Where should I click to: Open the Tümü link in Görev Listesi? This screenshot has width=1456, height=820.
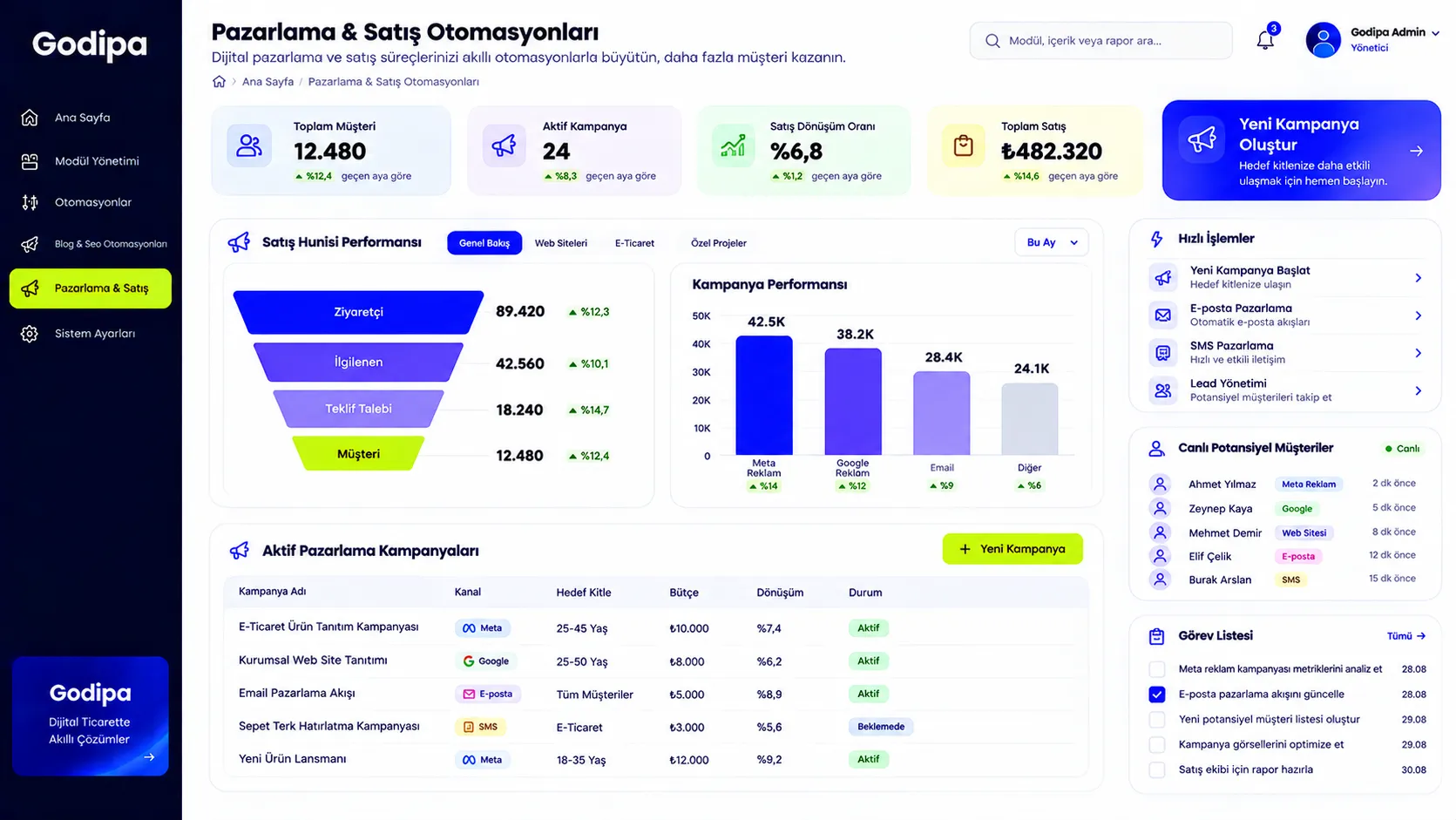(1406, 636)
